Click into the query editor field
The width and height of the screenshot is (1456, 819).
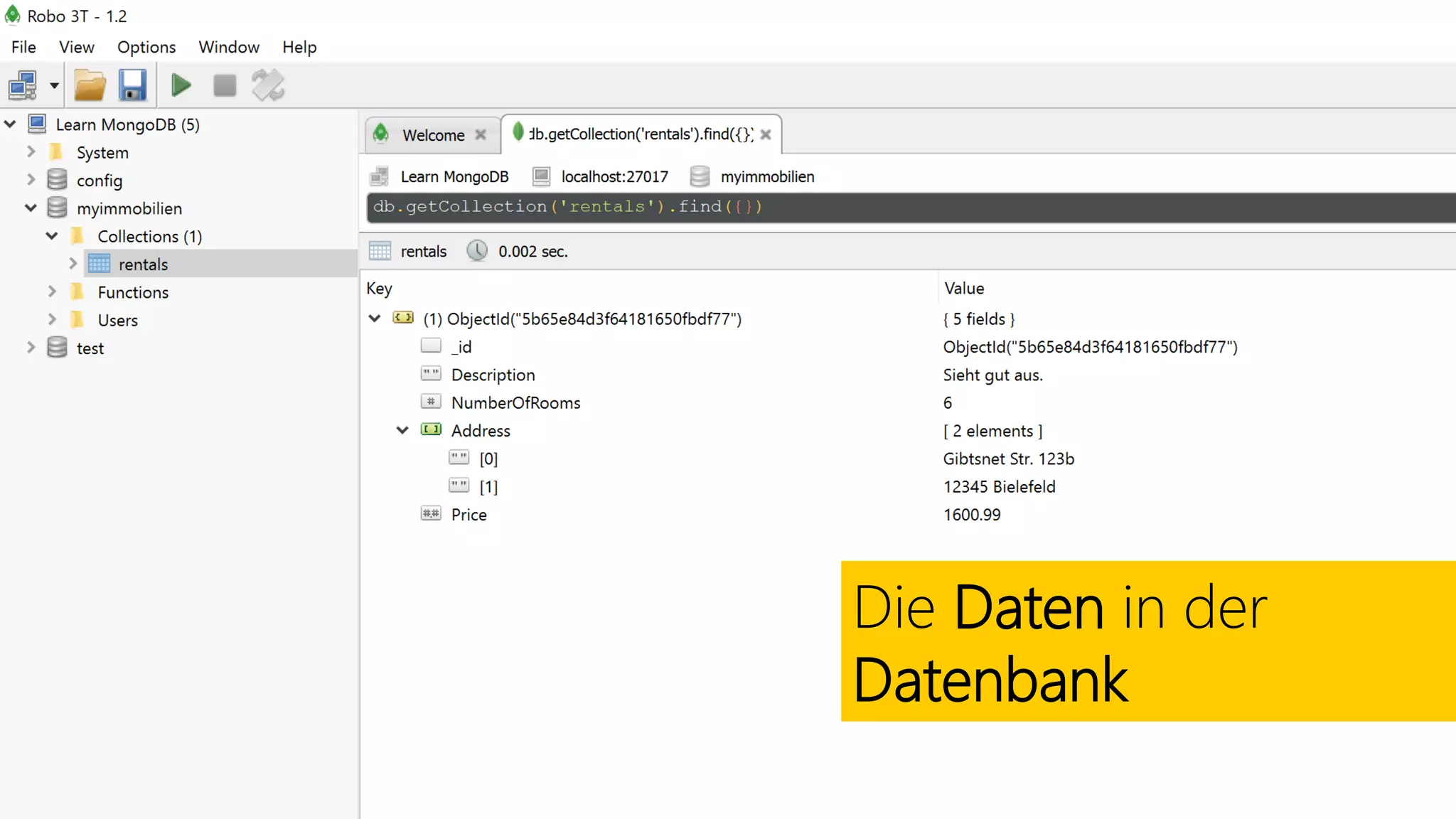(x=911, y=207)
